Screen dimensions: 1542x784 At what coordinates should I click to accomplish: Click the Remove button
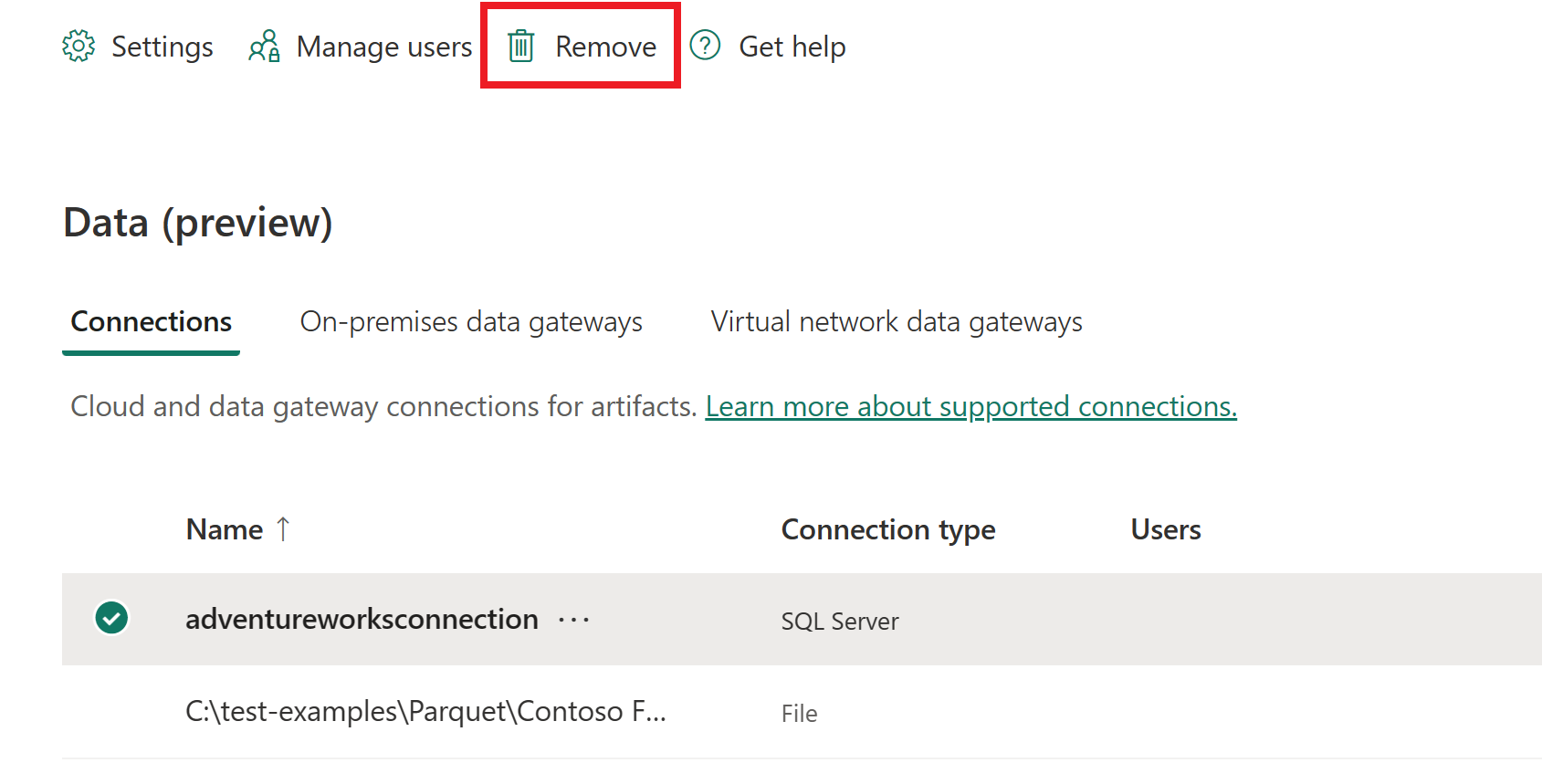pos(605,47)
